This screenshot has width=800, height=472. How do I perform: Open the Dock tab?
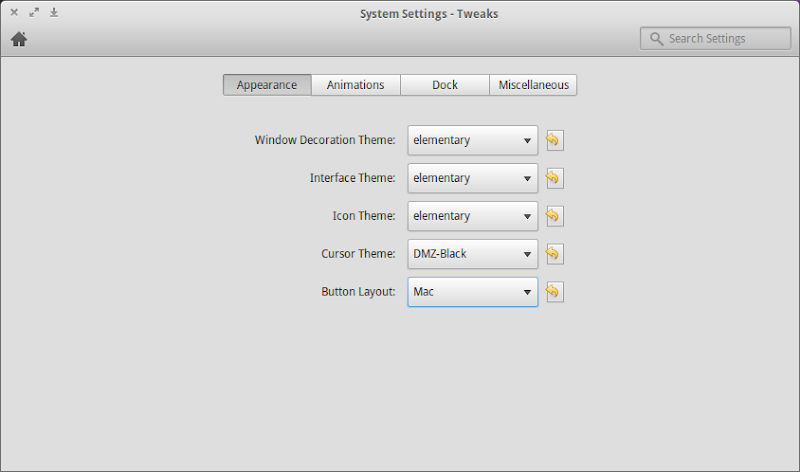(x=445, y=85)
